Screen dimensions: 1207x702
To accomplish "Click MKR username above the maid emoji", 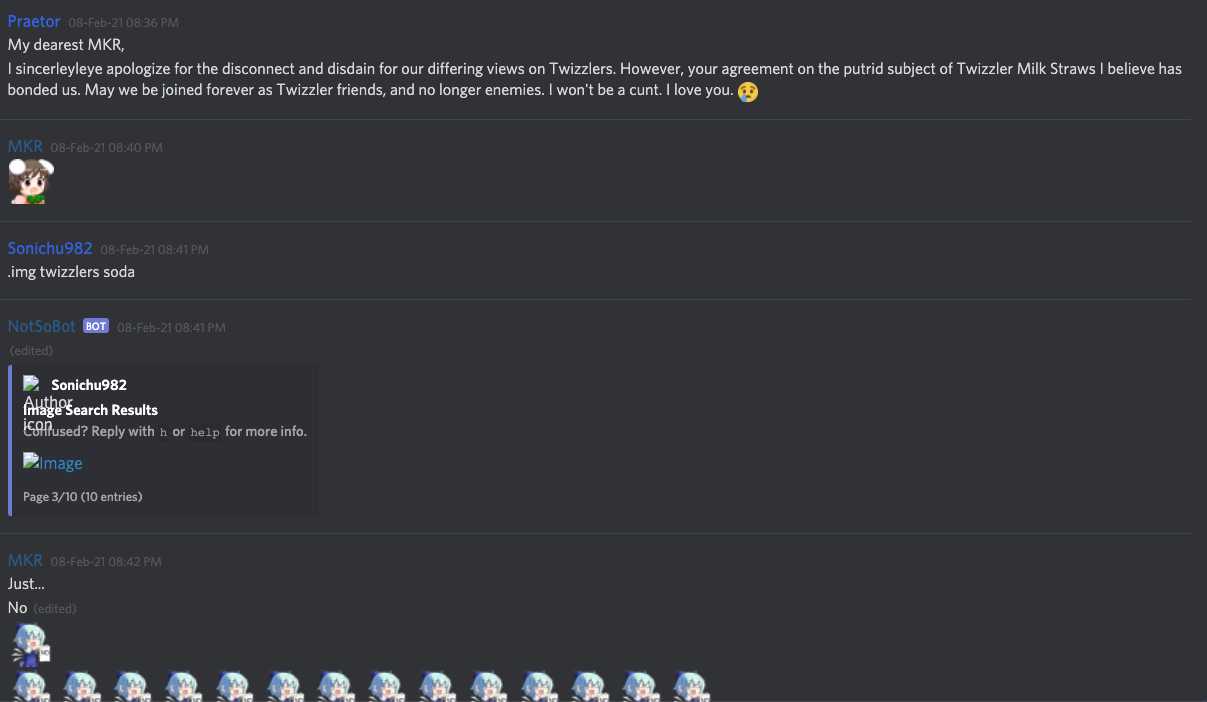I will point(25,146).
